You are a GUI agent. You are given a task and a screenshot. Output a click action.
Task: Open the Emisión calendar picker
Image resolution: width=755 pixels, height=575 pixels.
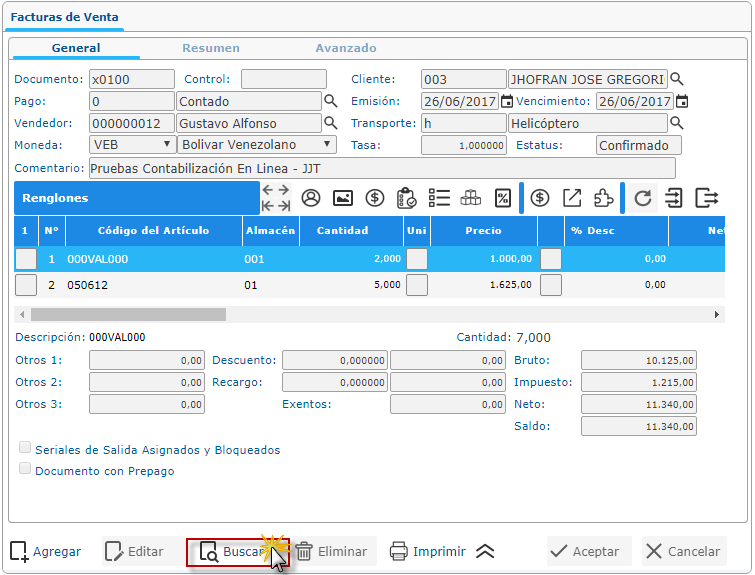click(x=507, y=101)
